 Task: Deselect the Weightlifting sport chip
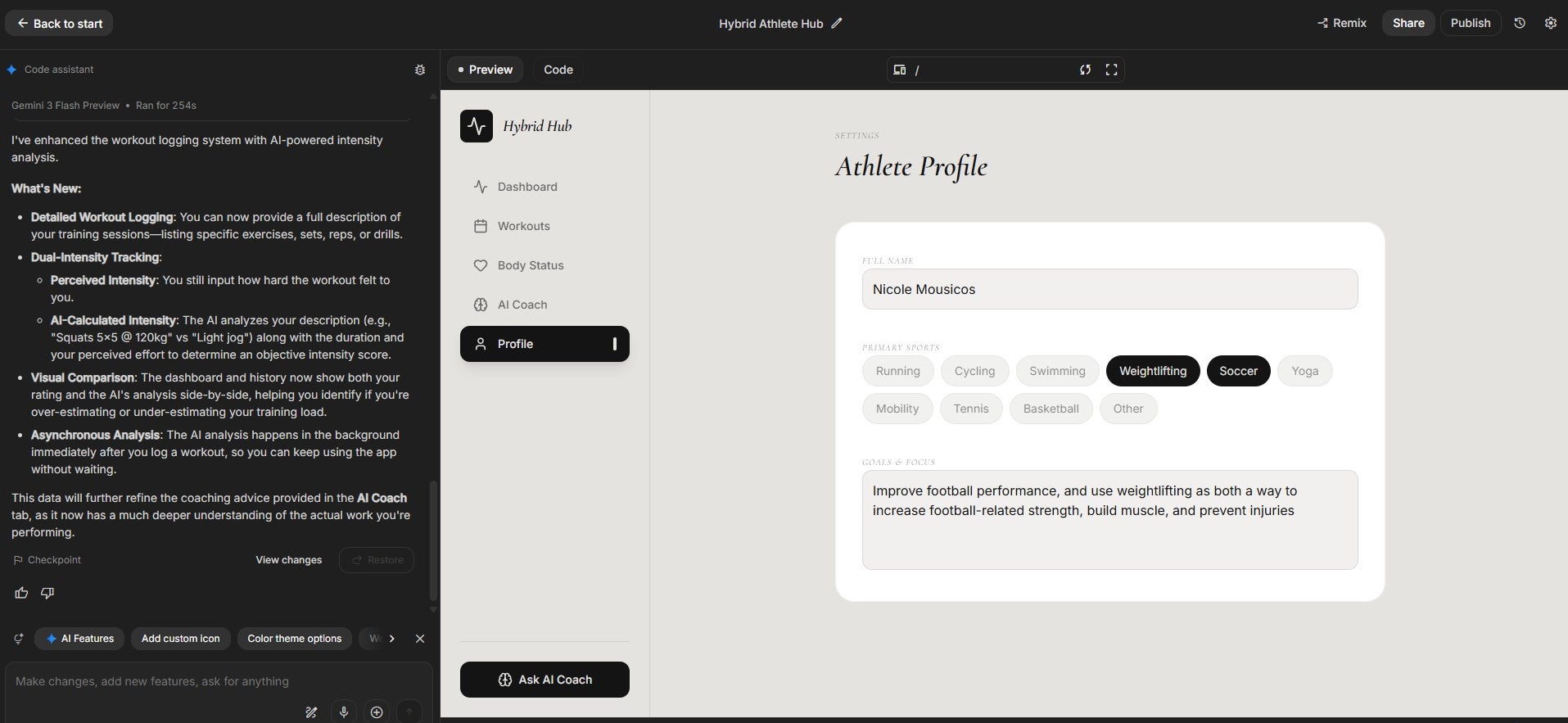click(1152, 371)
